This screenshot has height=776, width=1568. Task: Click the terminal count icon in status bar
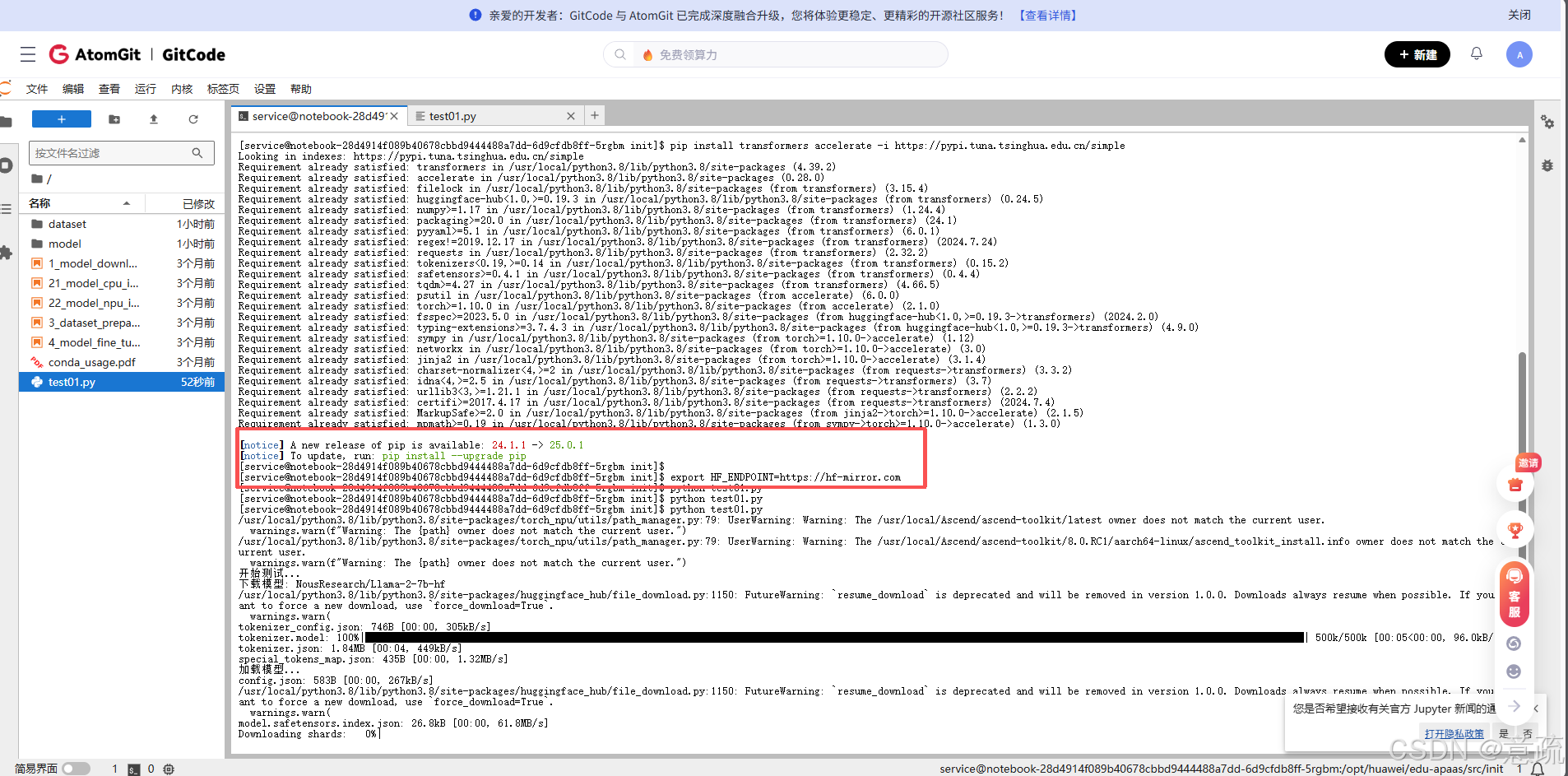133,769
